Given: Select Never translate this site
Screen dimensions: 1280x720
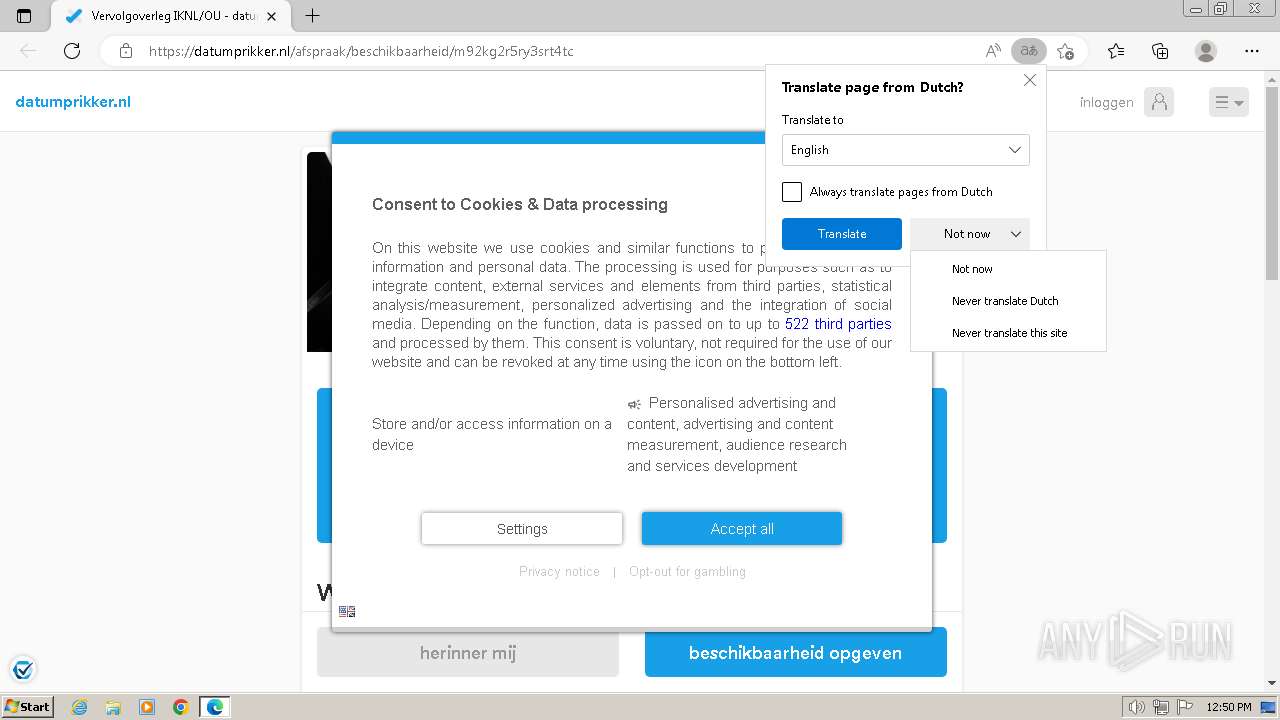Looking at the screenshot, I should [x=1008, y=333].
